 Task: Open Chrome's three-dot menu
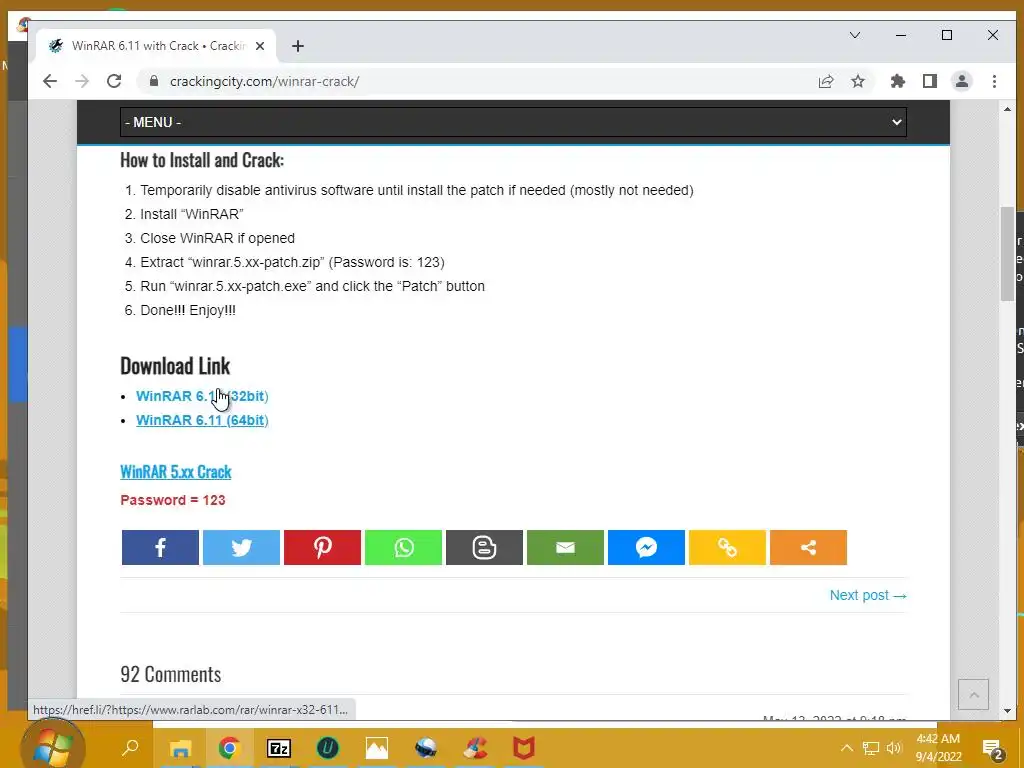[x=994, y=81]
